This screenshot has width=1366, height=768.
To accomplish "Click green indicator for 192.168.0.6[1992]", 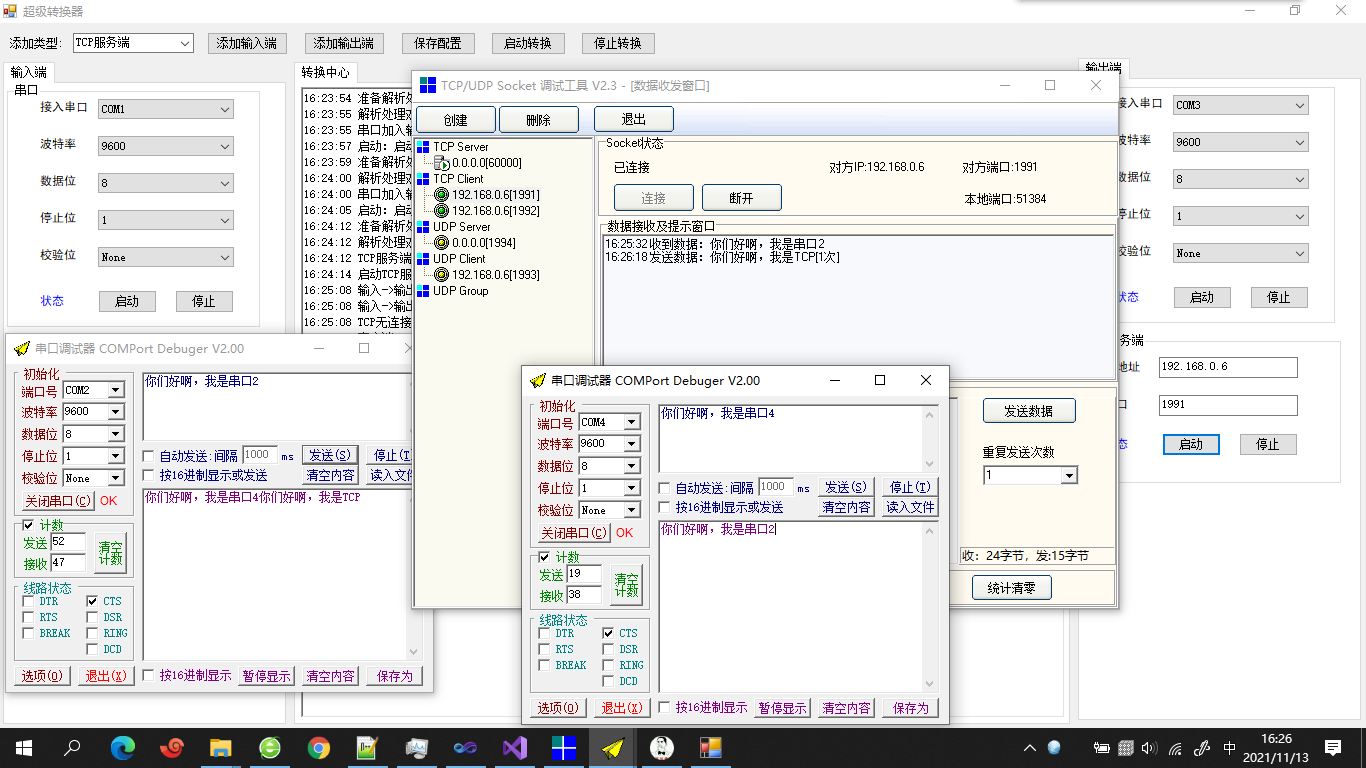I will (441, 211).
